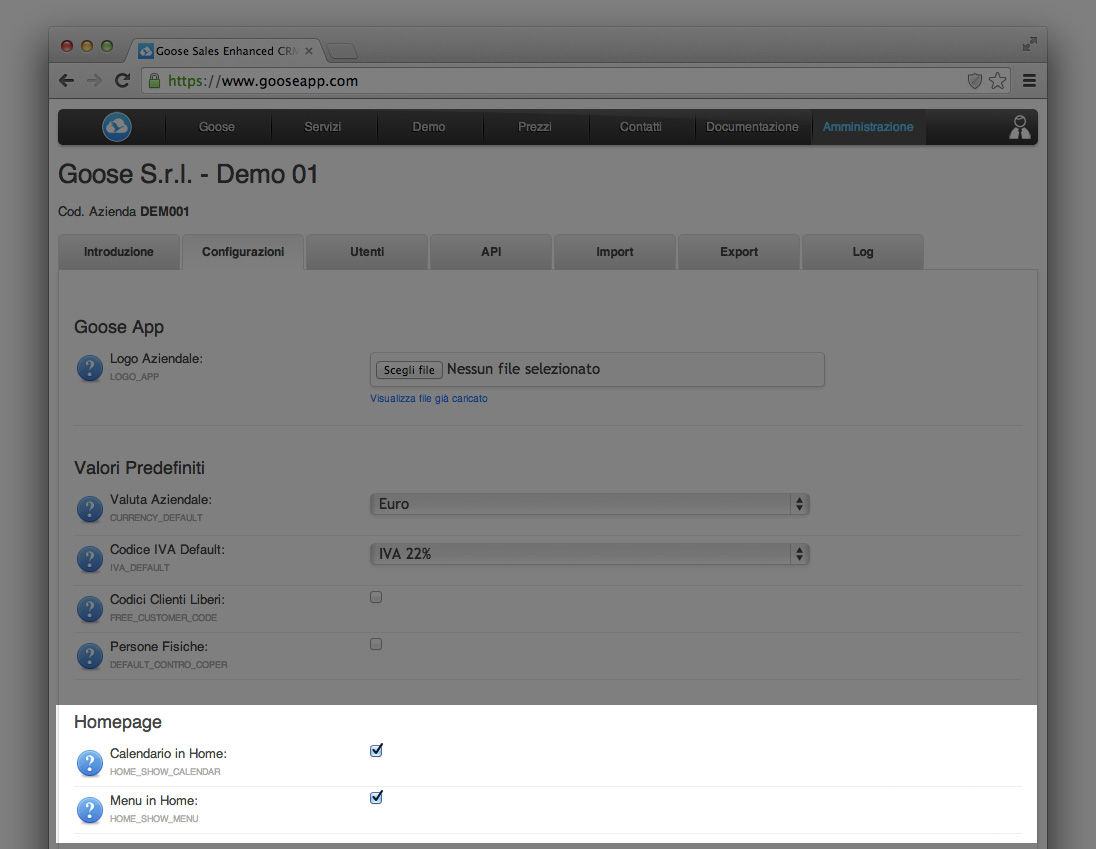This screenshot has height=849, width=1096.
Task: Switch to the Utenti tab
Action: (366, 252)
